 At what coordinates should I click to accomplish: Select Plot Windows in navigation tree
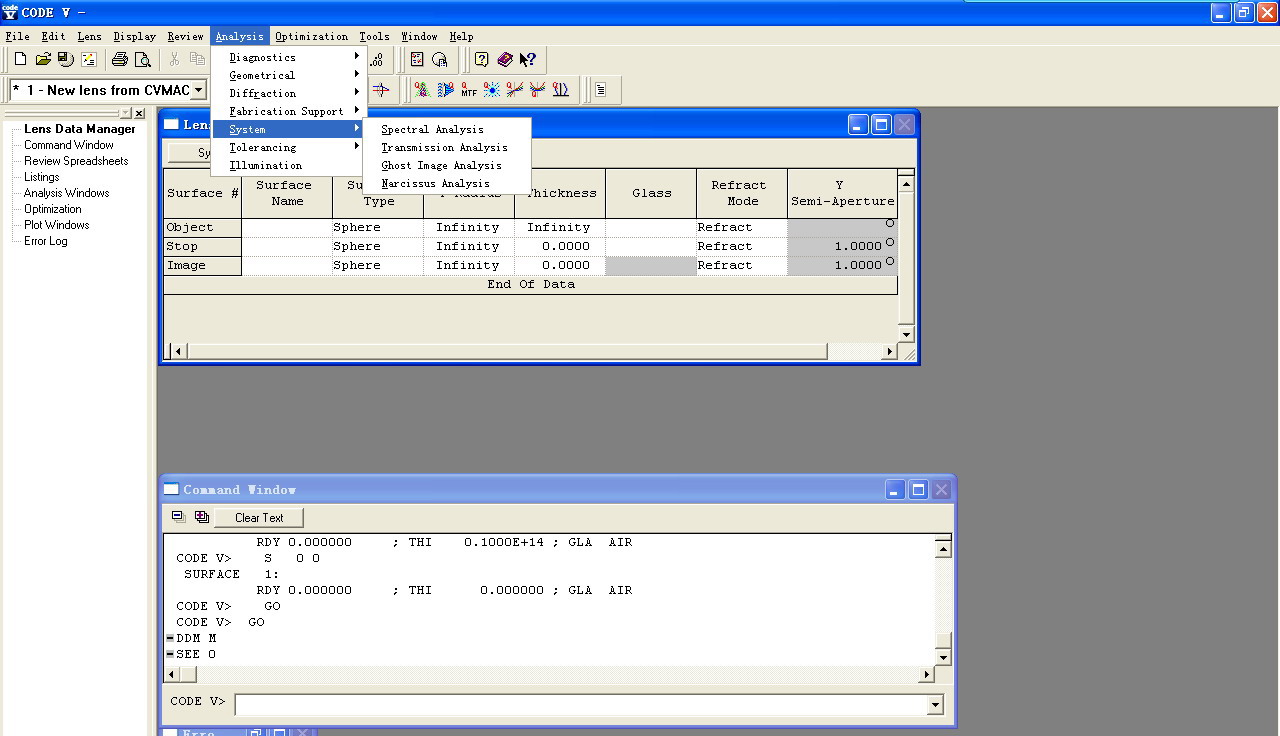pos(57,225)
